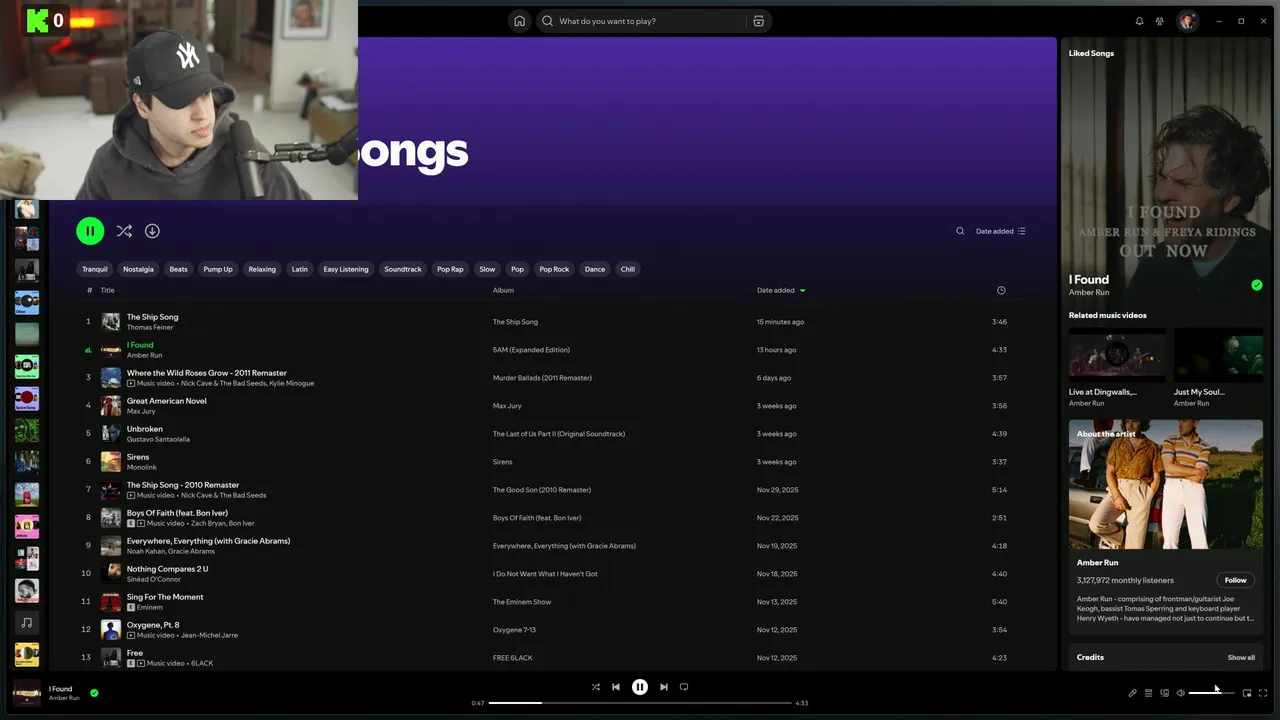Filter by the Pop Rap chip
This screenshot has width=1280, height=720.
450,269
